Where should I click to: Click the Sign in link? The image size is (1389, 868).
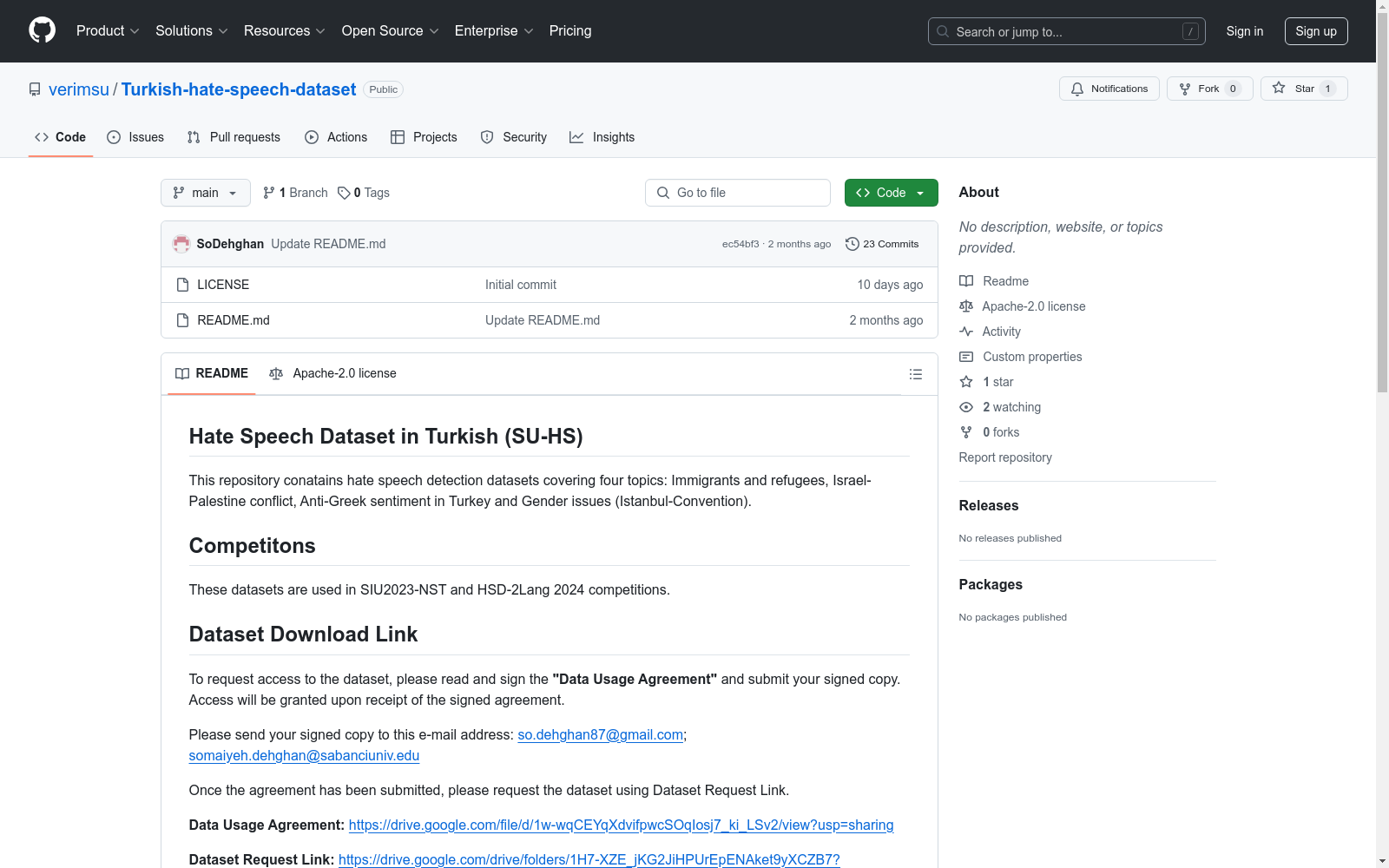coord(1244,31)
